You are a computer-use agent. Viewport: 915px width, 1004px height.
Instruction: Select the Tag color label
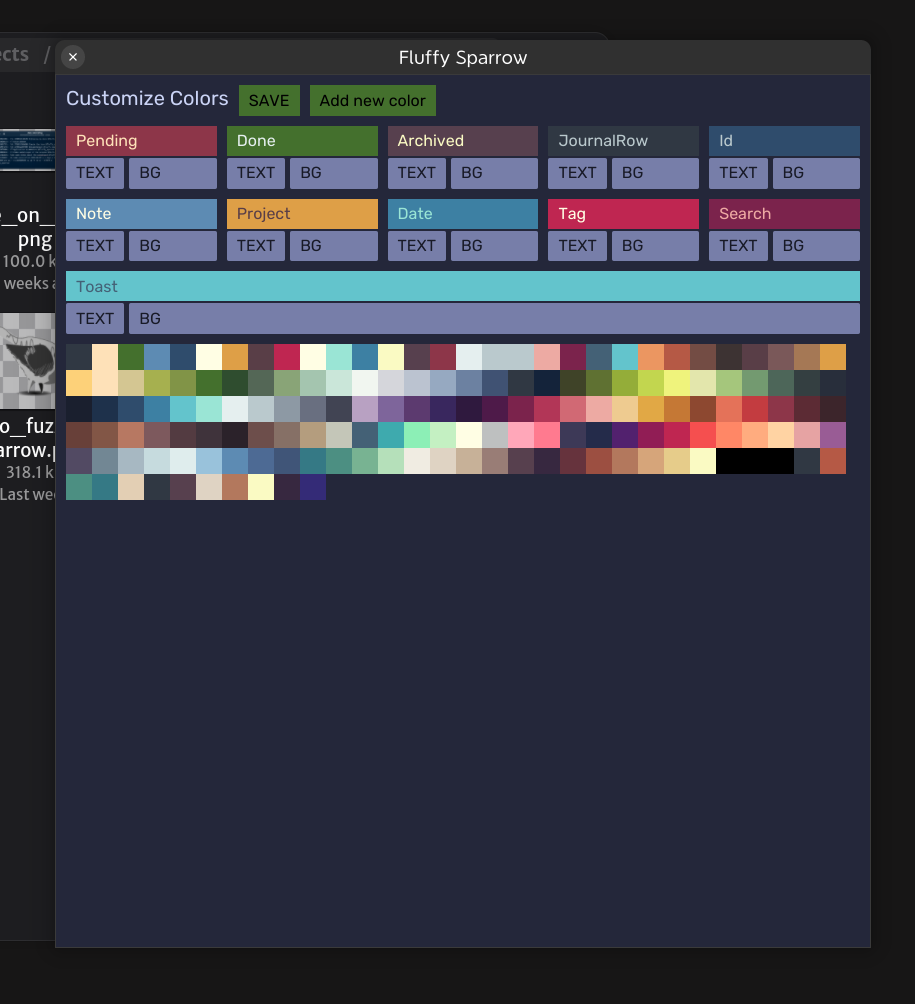click(623, 214)
